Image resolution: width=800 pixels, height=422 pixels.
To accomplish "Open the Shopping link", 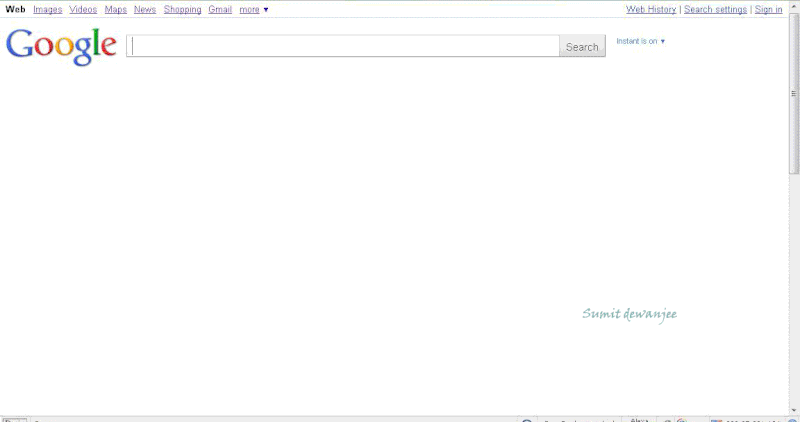I will (182, 9).
